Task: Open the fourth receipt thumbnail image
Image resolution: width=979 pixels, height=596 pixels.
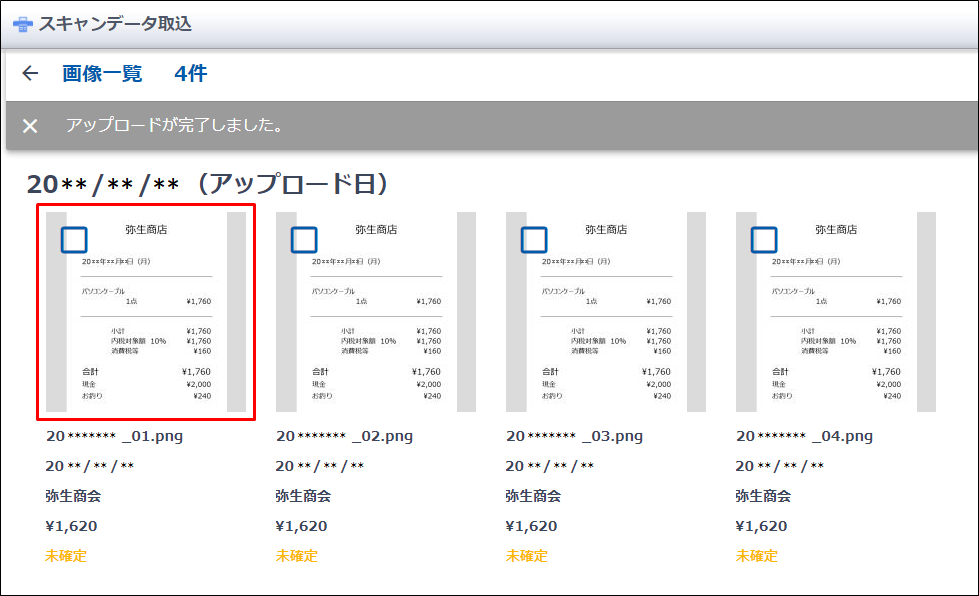Action: (836, 330)
